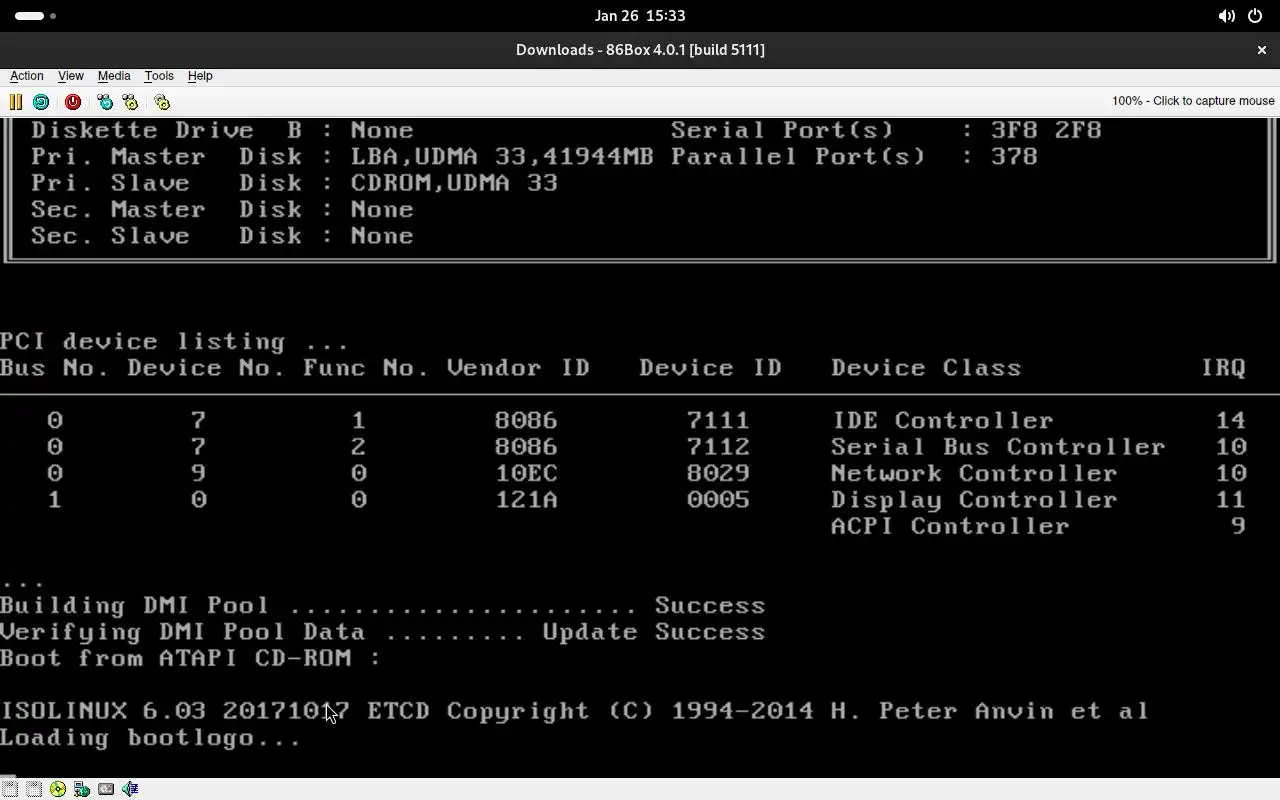The width and height of the screenshot is (1280, 800).
Task: Click the 'Parallel Port(s)' label
Action: coord(798,157)
